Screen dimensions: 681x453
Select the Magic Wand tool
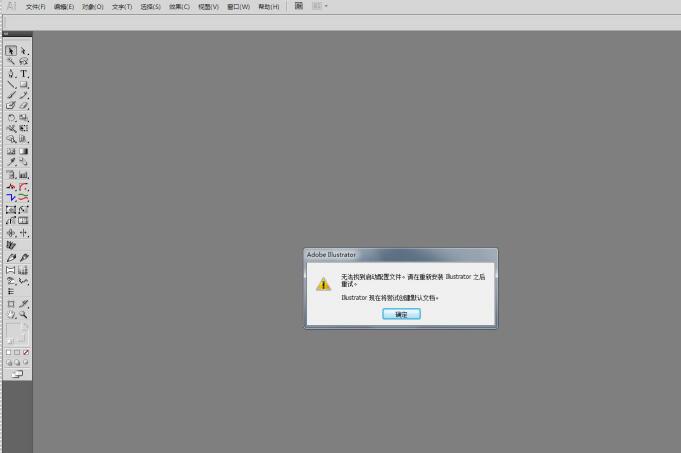(11, 62)
